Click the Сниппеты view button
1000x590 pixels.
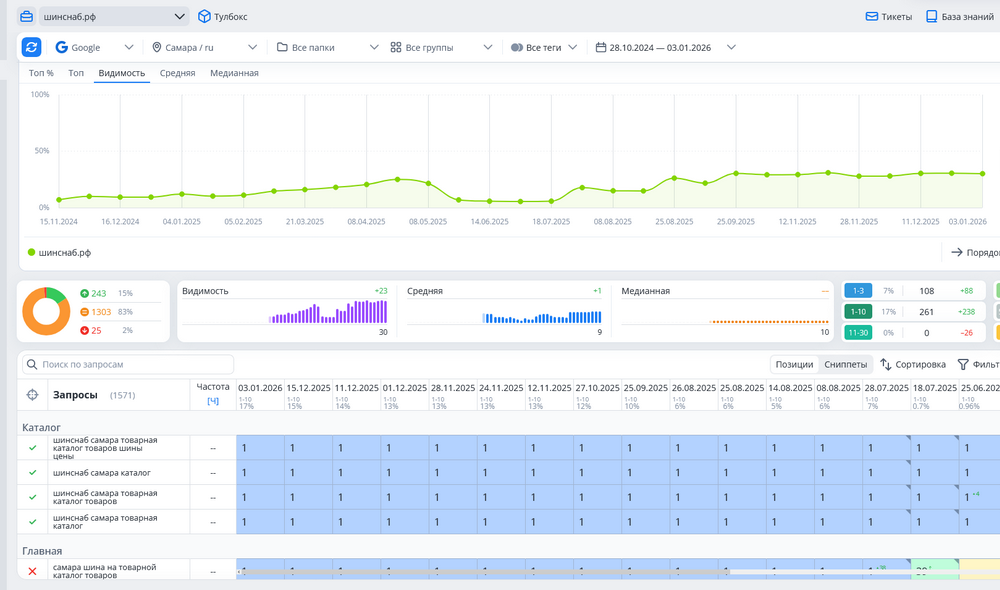[845, 365]
